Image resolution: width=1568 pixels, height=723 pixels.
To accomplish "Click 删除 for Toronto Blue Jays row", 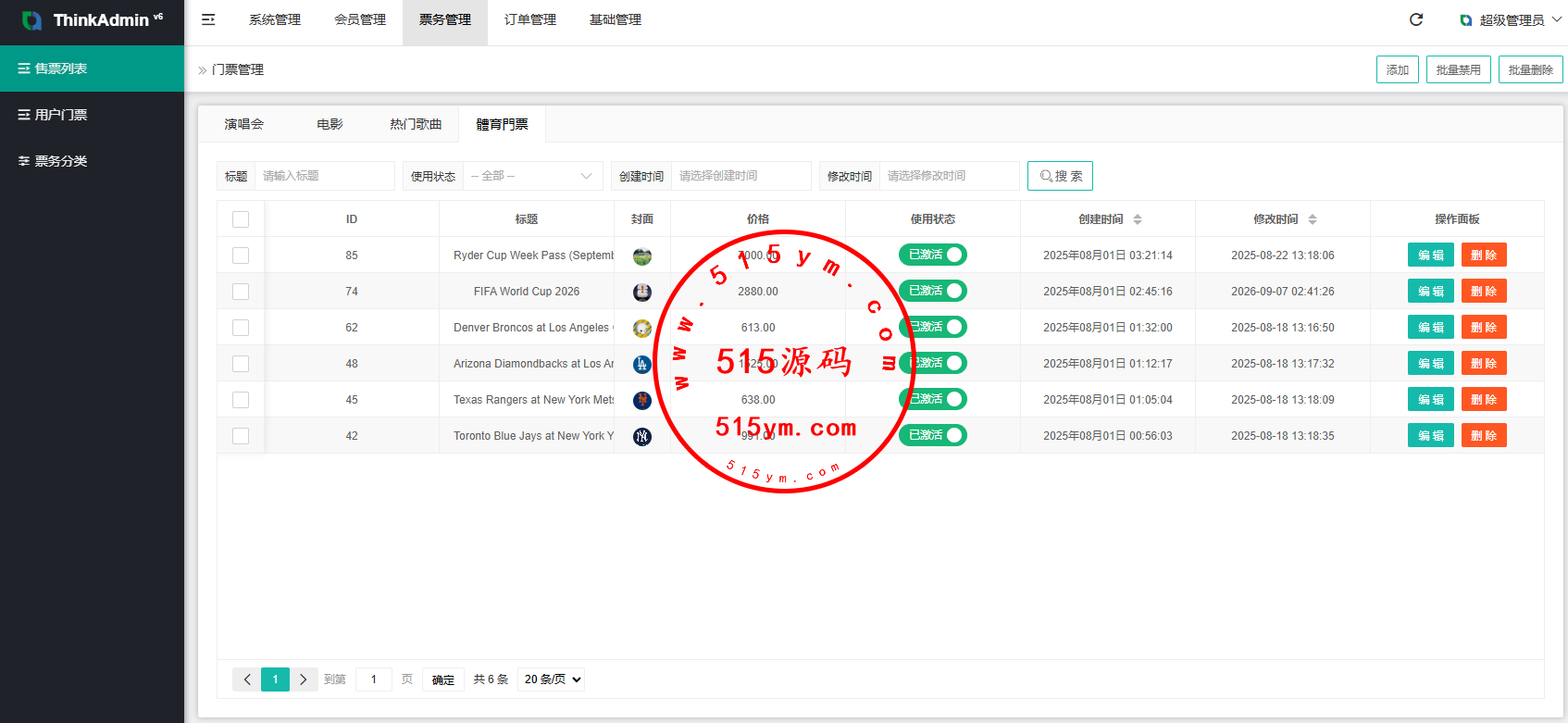I will coord(1484,436).
